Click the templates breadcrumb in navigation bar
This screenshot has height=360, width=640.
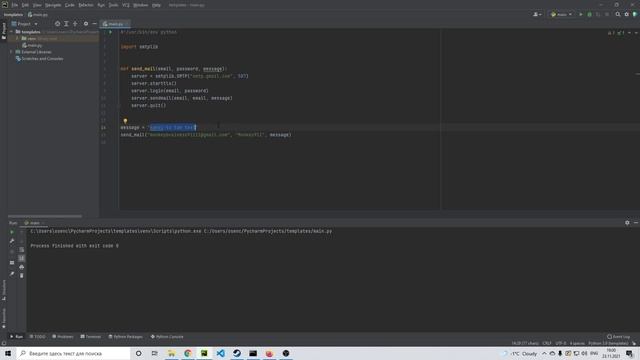[13, 15]
